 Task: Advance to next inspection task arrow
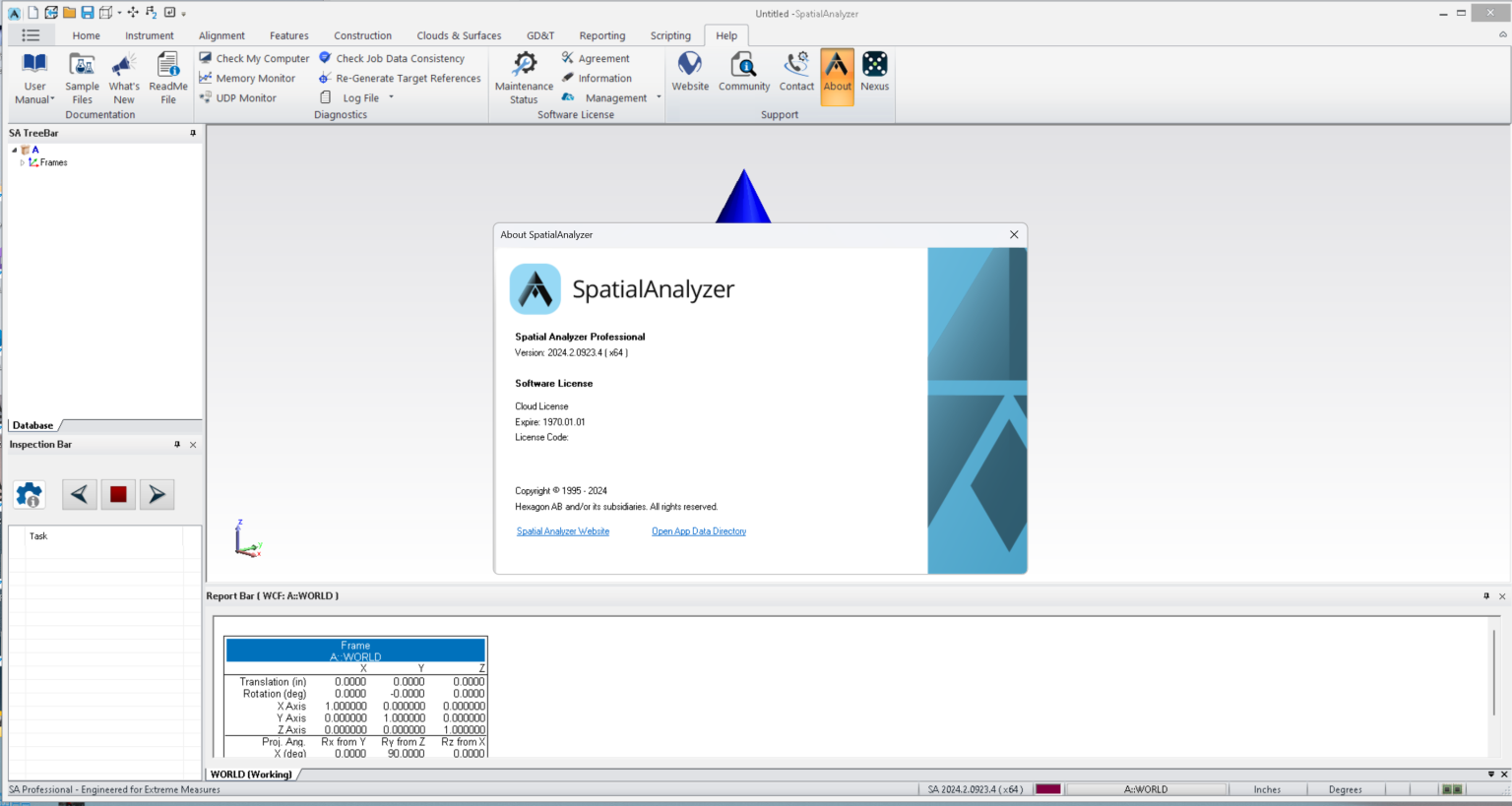click(157, 494)
